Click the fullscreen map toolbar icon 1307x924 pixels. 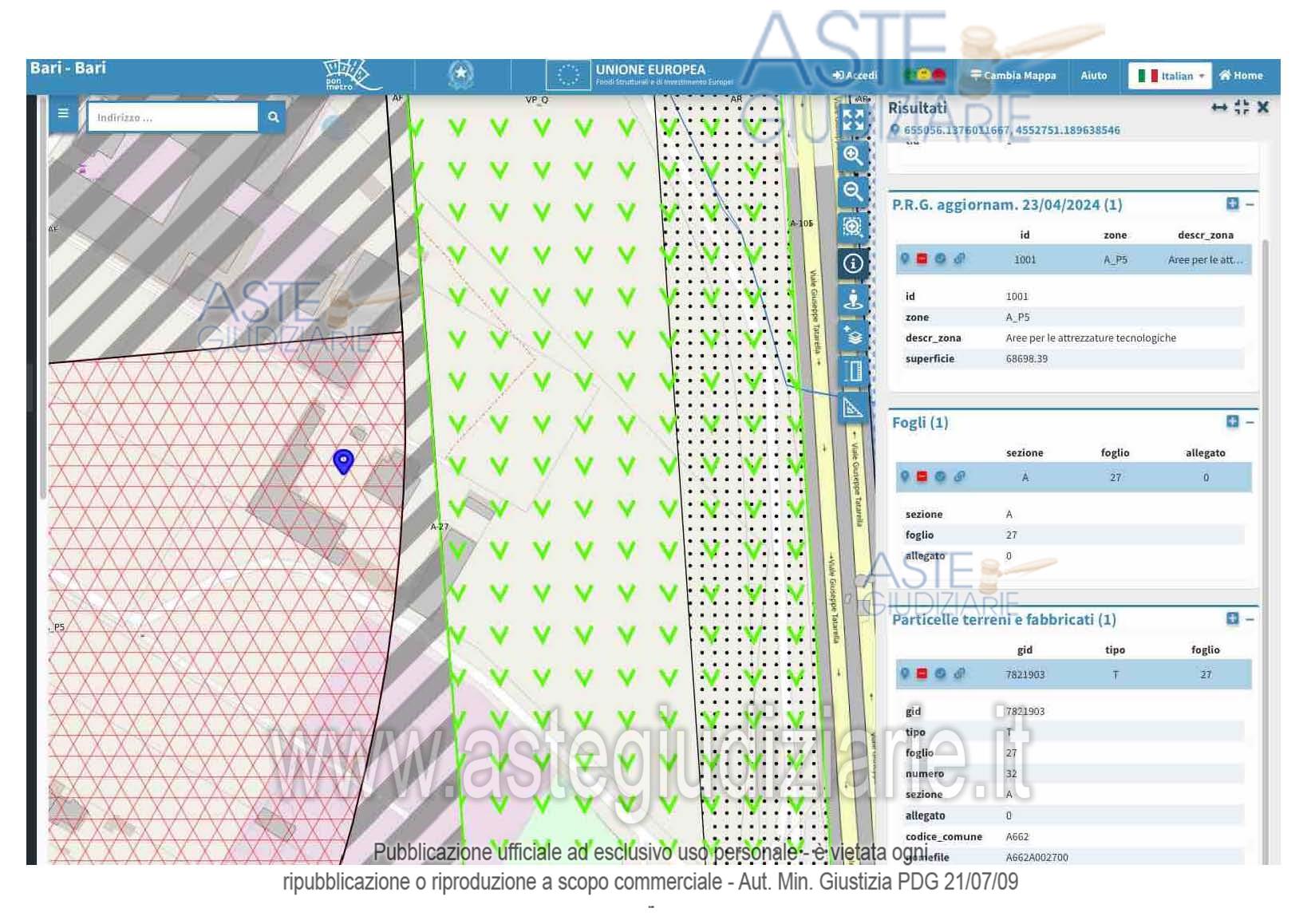[853, 120]
